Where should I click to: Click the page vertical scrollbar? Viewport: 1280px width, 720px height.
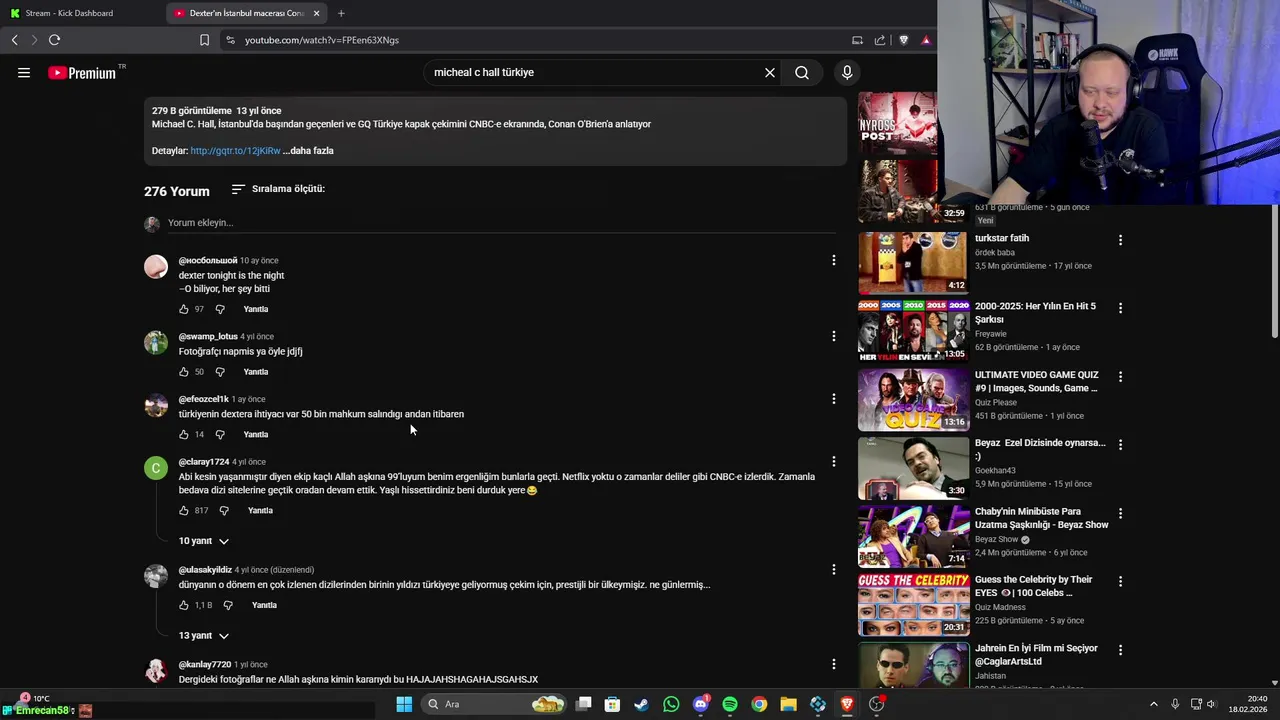tap(1274, 272)
